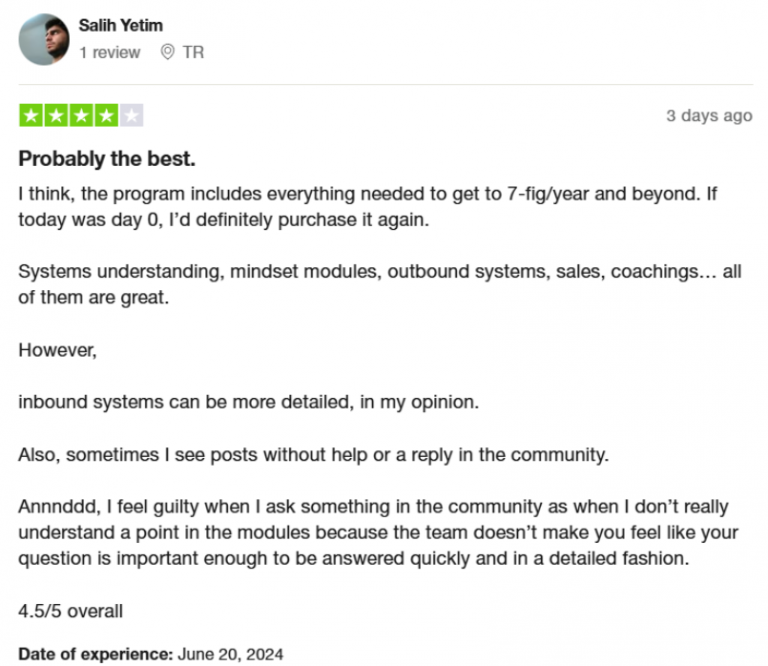Click the third green rating star
The image size is (768, 666).
click(x=81, y=115)
